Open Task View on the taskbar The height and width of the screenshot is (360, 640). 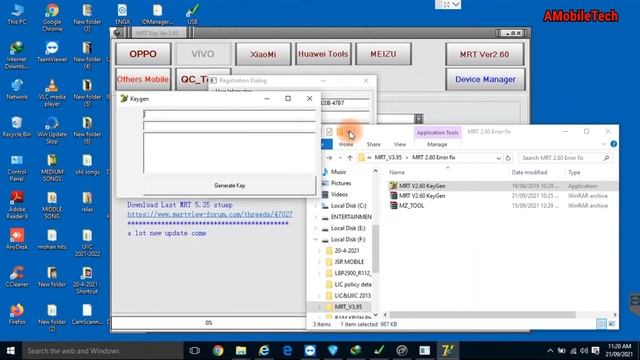coord(195,351)
